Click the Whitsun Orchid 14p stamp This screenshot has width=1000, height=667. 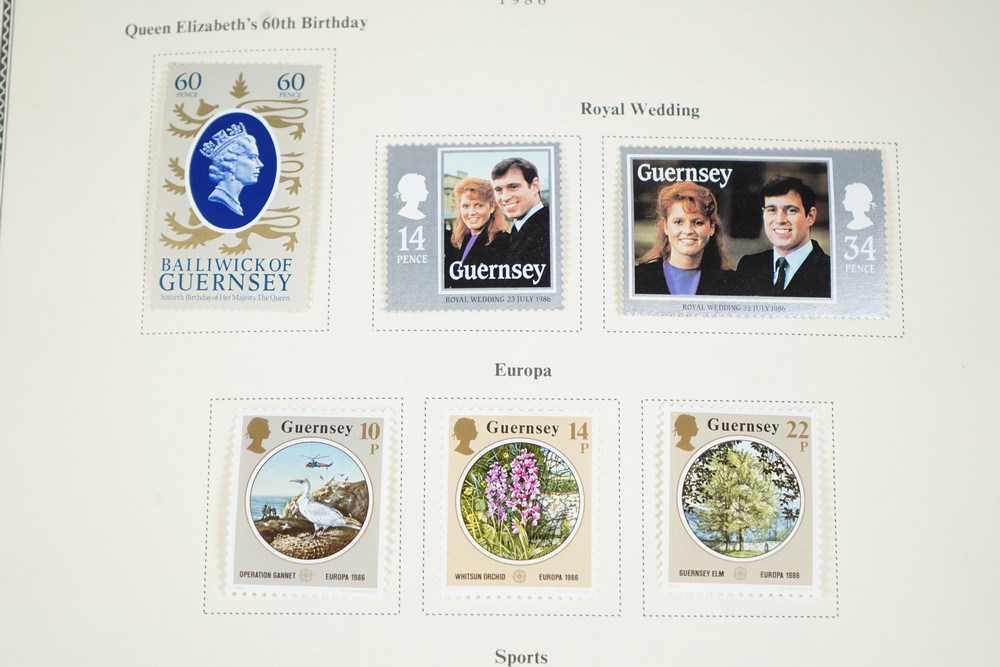[520, 502]
